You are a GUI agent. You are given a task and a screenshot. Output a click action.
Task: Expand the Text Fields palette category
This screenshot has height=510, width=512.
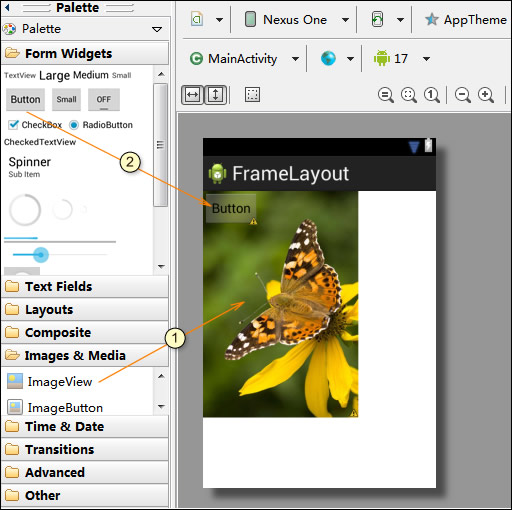(x=85, y=287)
